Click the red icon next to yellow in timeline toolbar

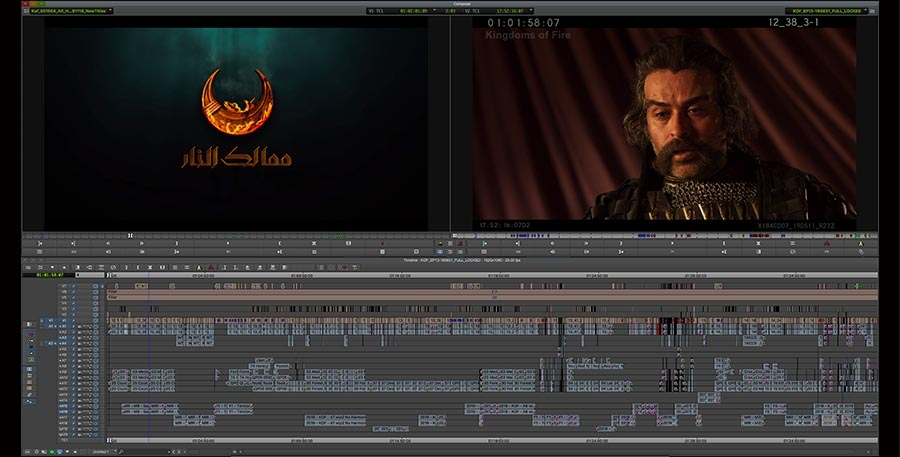tap(211, 267)
